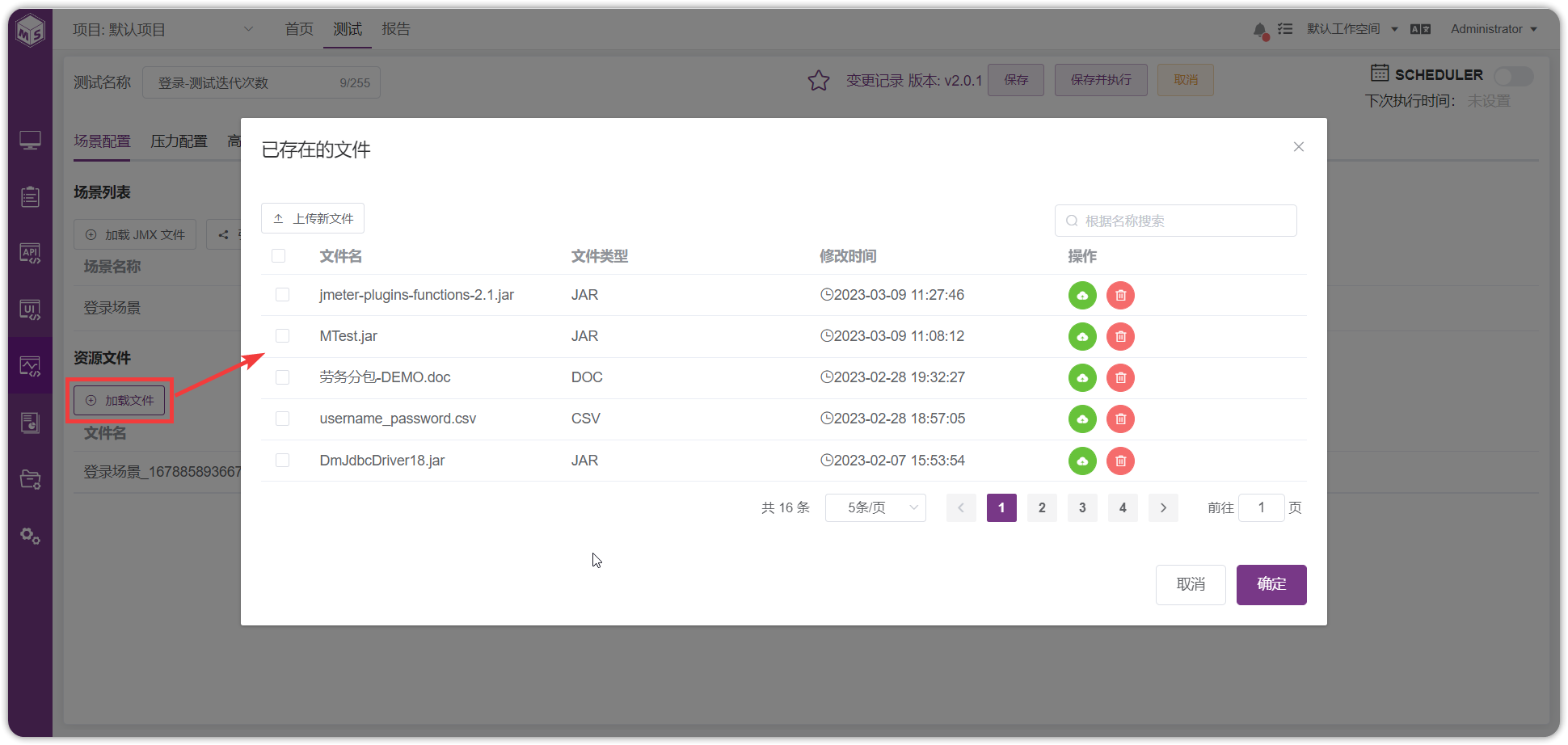Open the 首页 top menu
Image resolution: width=1568 pixels, height=745 pixels.
pyautogui.click(x=299, y=29)
